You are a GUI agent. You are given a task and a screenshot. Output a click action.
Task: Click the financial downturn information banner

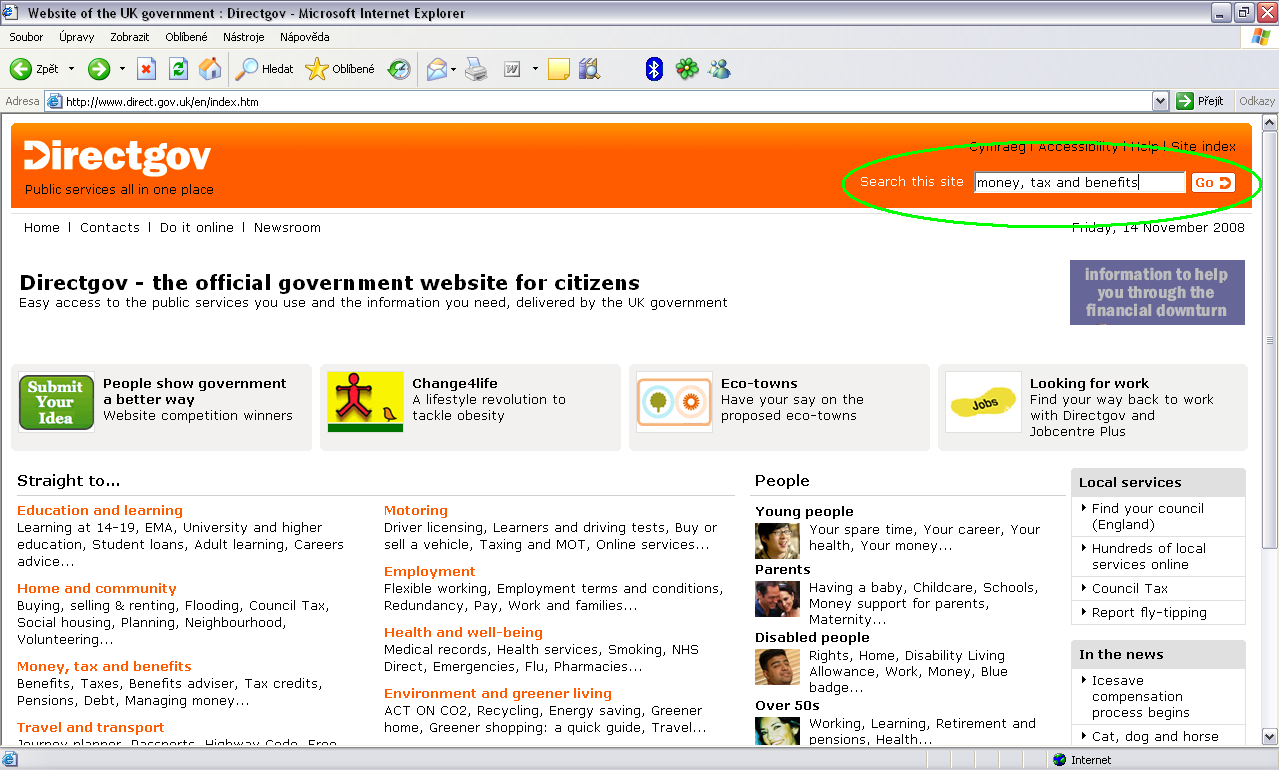tap(1157, 292)
